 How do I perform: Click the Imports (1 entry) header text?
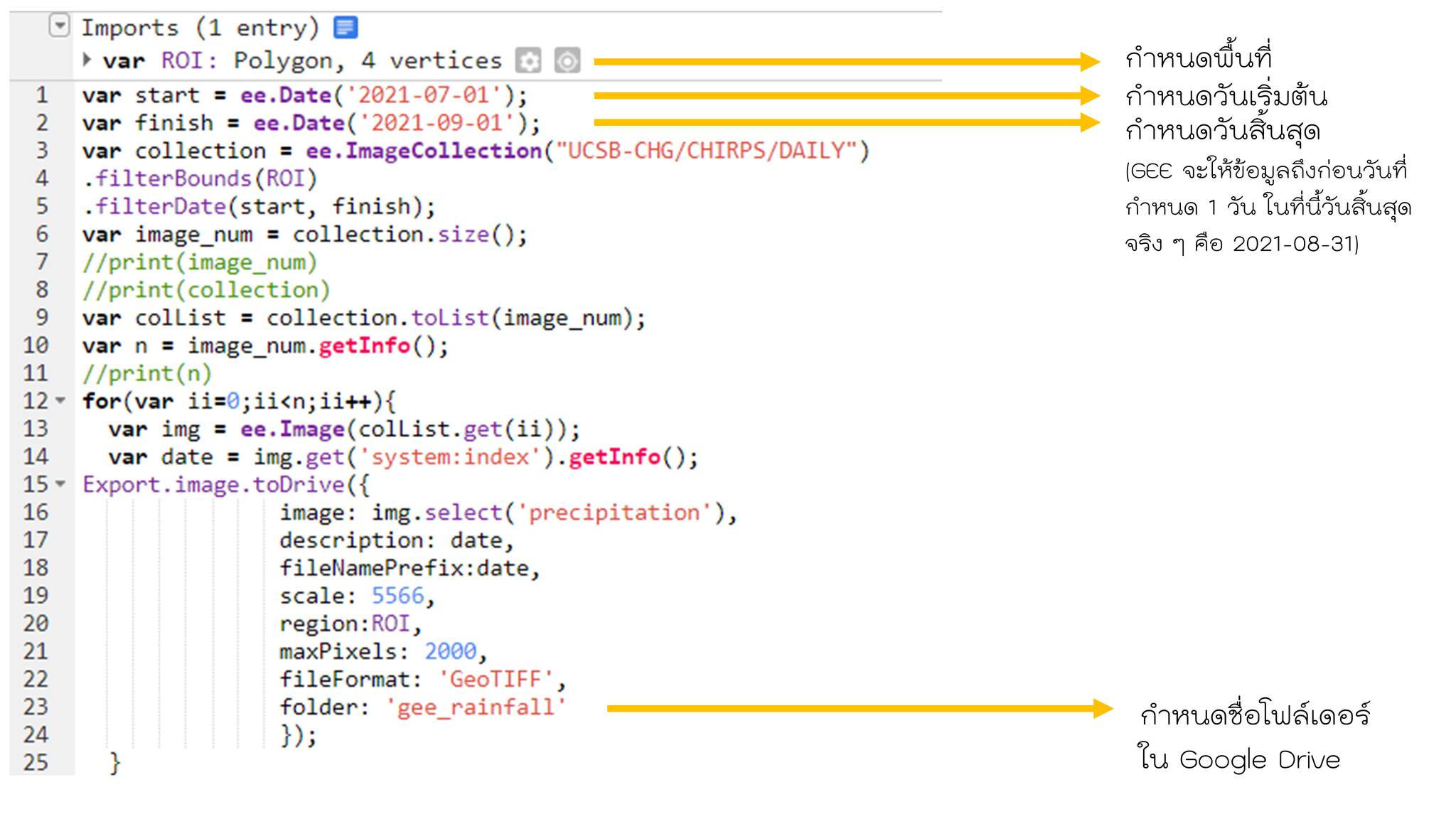coord(200,28)
